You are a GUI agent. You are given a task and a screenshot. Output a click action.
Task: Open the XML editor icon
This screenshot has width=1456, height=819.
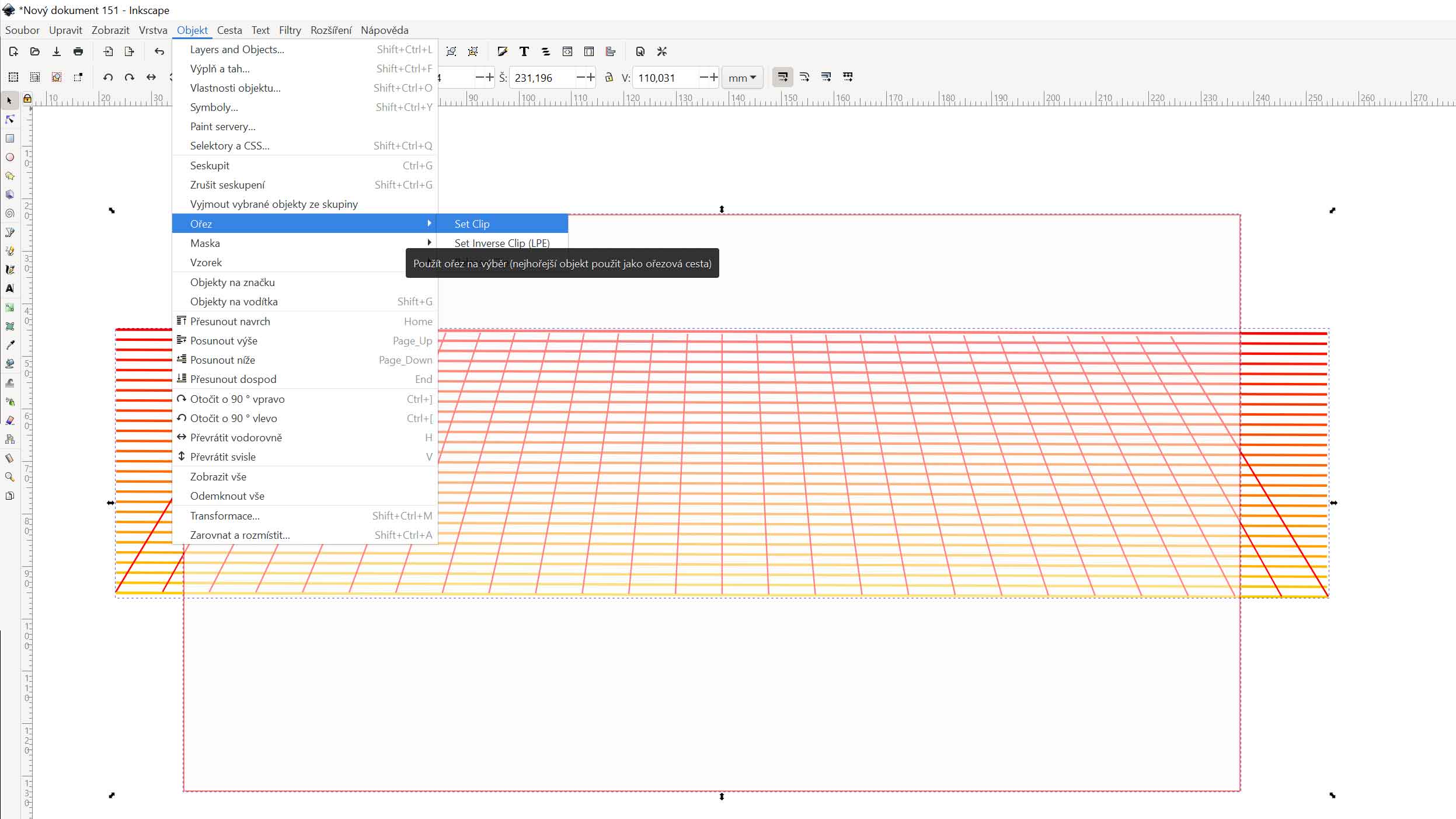(567, 51)
